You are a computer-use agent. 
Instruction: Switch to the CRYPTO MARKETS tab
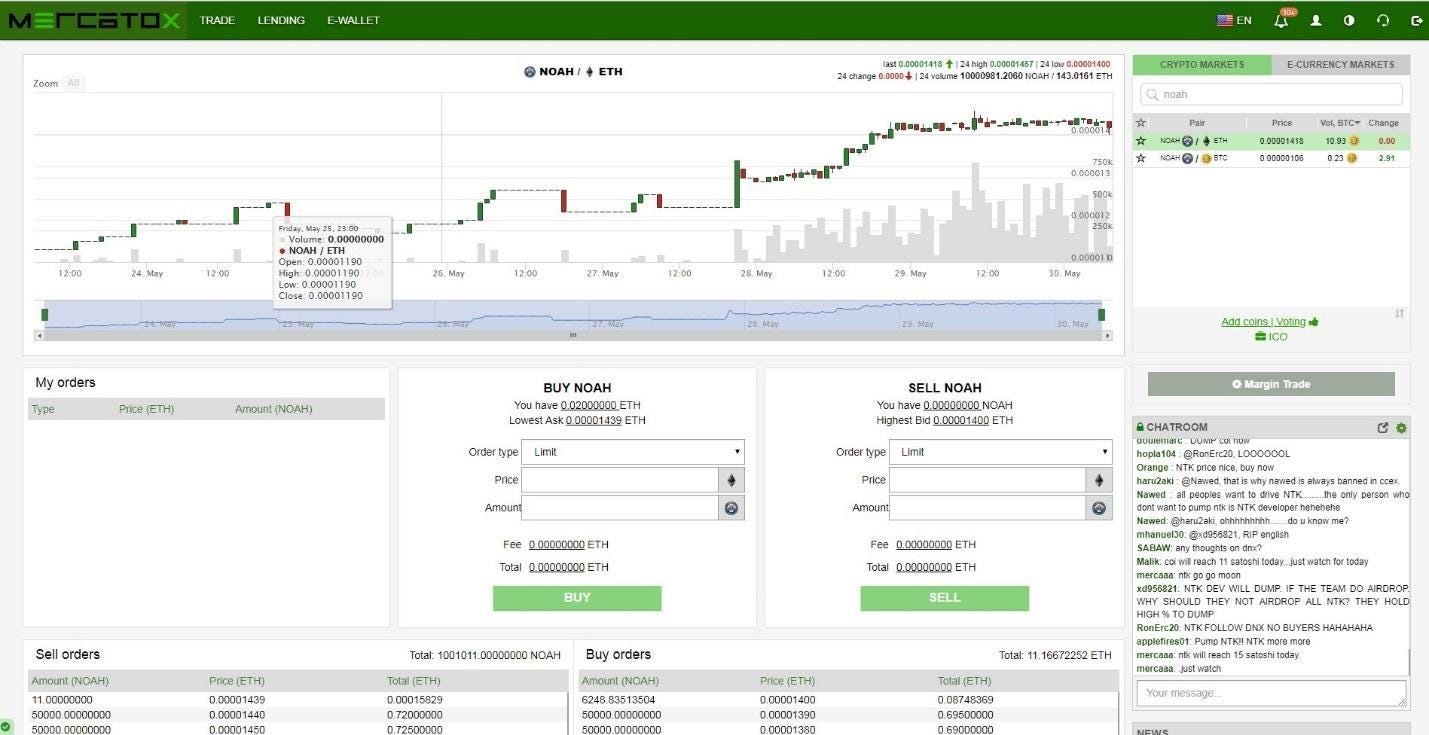(x=1202, y=65)
